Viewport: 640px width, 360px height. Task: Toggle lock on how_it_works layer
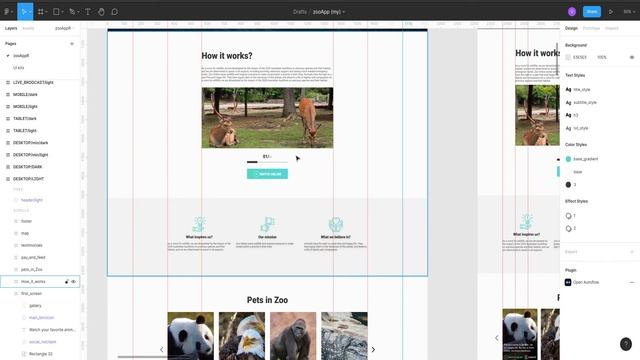point(67,282)
